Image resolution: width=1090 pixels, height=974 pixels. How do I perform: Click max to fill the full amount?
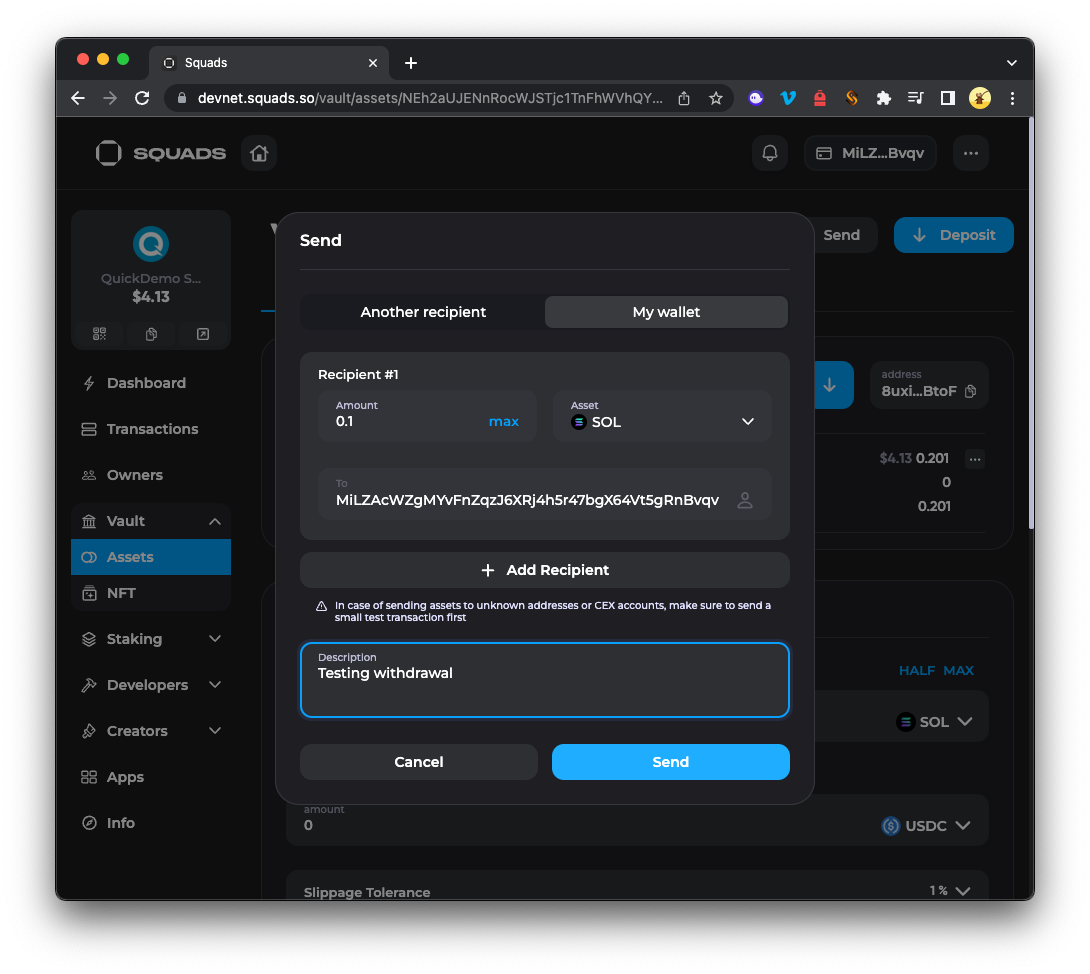coord(504,421)
